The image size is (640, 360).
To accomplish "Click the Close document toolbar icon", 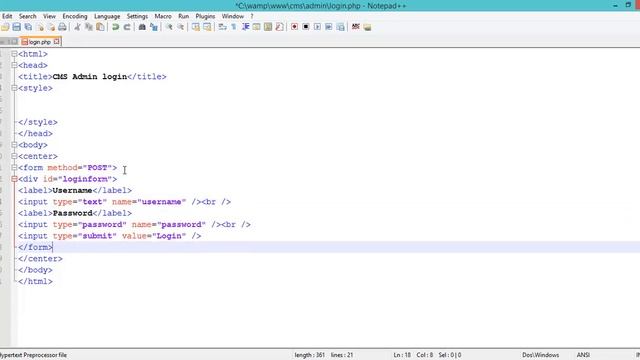I will tap(40, 27).
